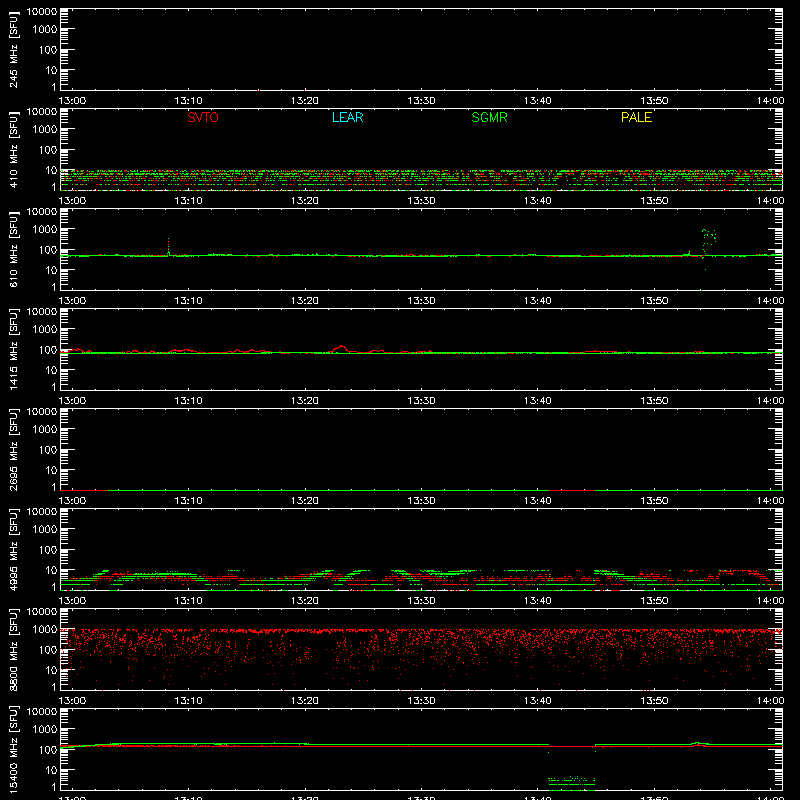Click the 13:10 tick label under 245 MHz panel
Screen dimensions: 800x800
tap(189, 101)
